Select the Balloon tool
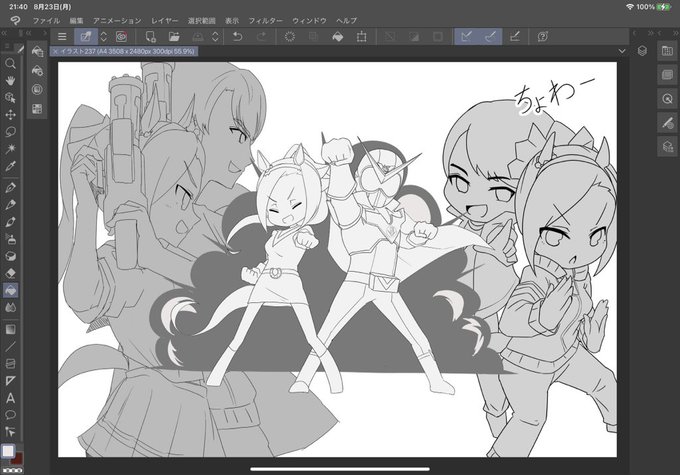 tap(10, 415)
